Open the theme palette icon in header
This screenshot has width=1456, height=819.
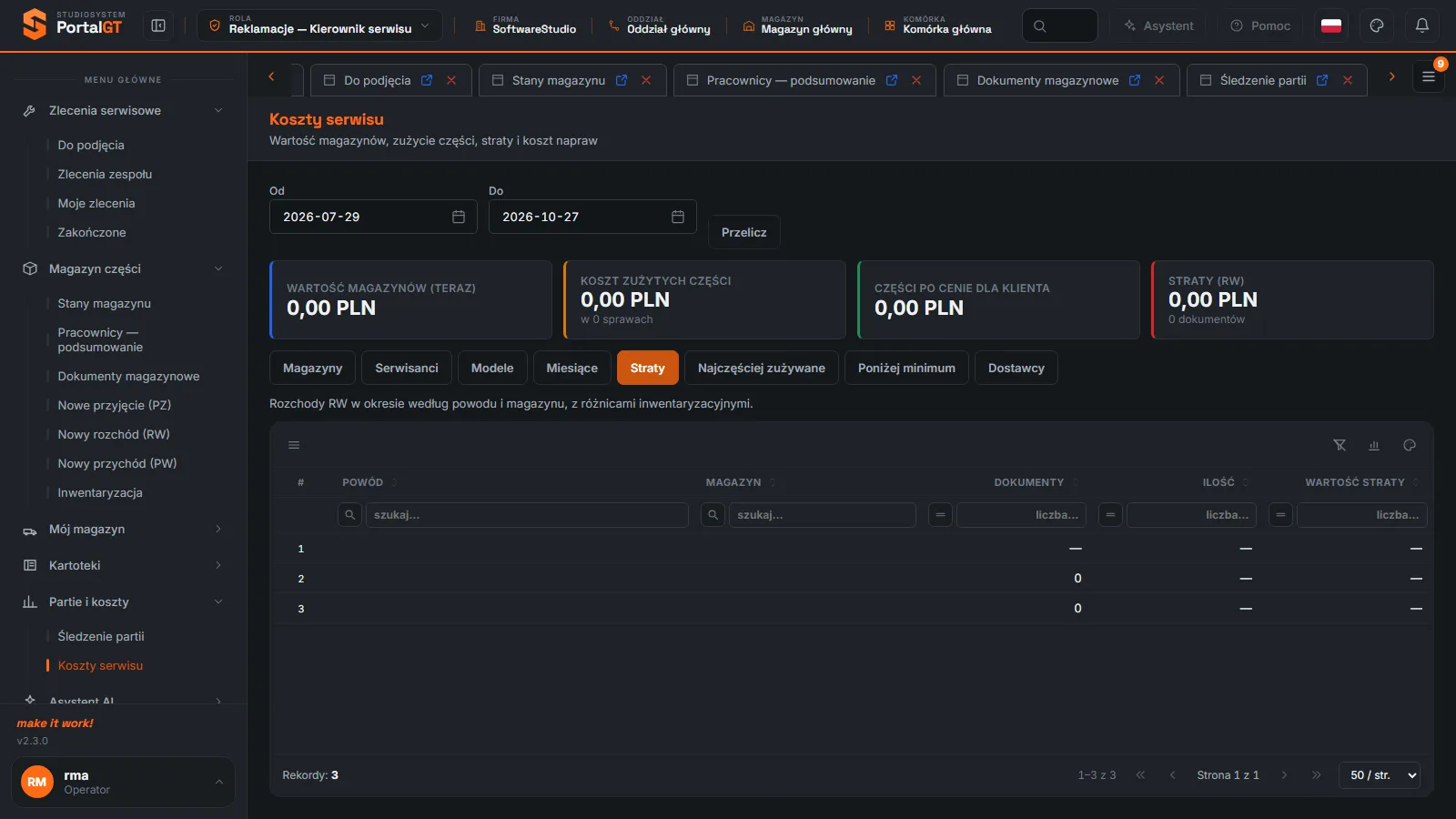pyautogui.click(x=1377, y=25)
